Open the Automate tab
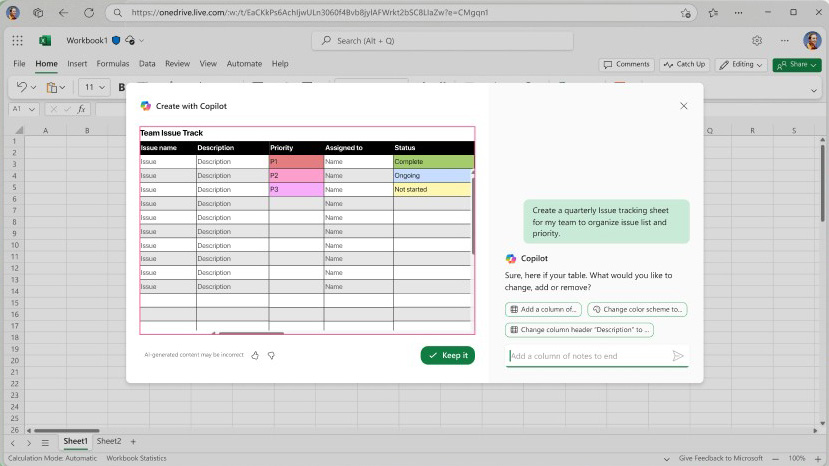 coord(244,63)
